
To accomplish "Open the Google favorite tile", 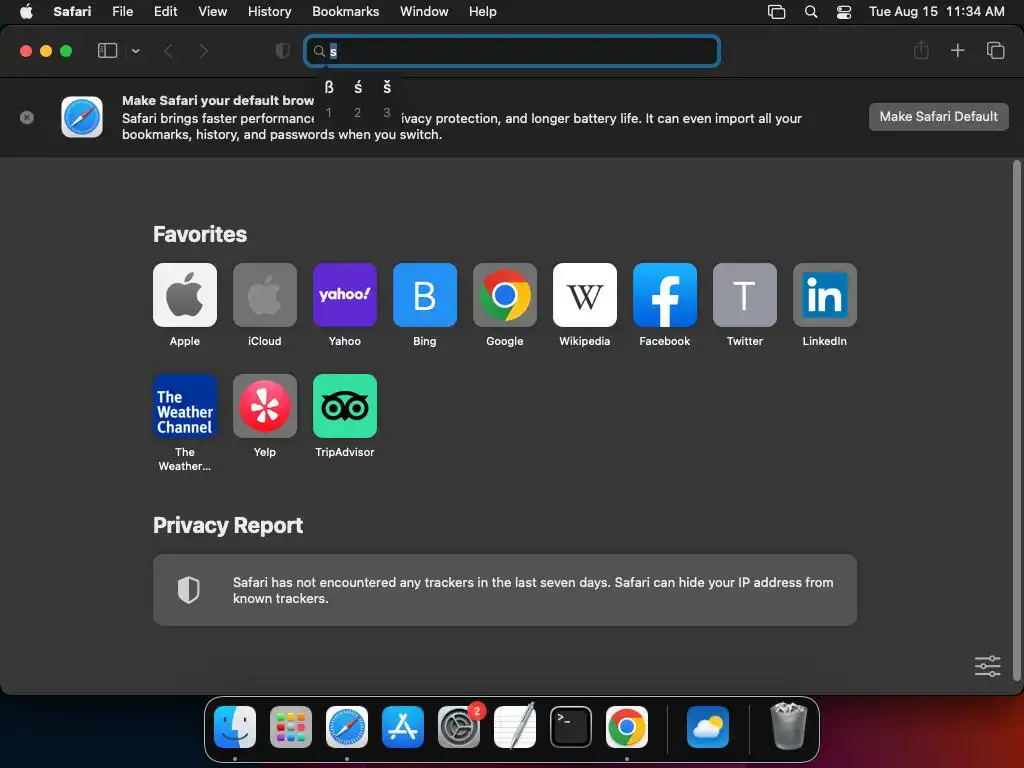I will [x=505, y=295].
